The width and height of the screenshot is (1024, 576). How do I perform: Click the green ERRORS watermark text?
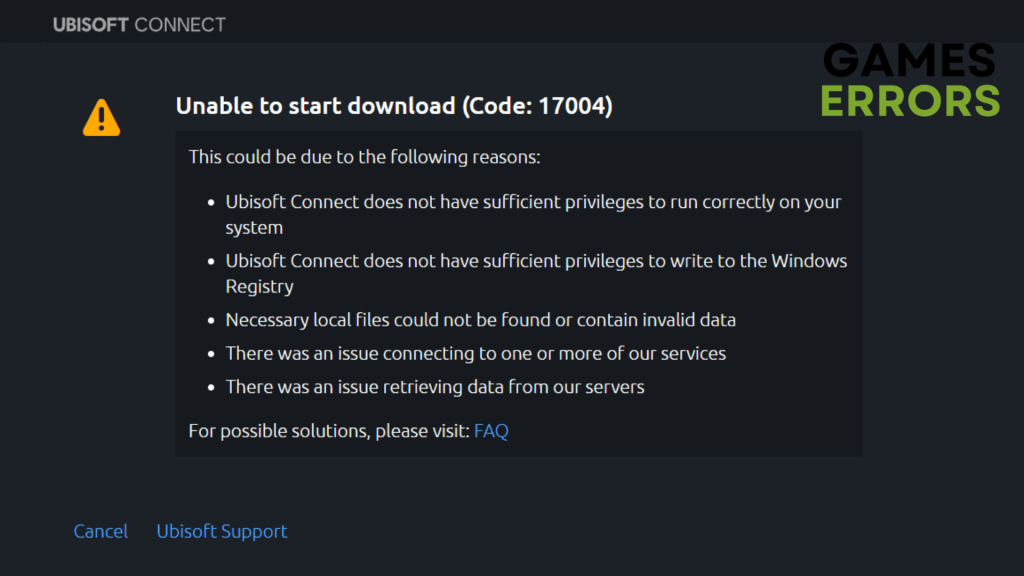[910, 99]
